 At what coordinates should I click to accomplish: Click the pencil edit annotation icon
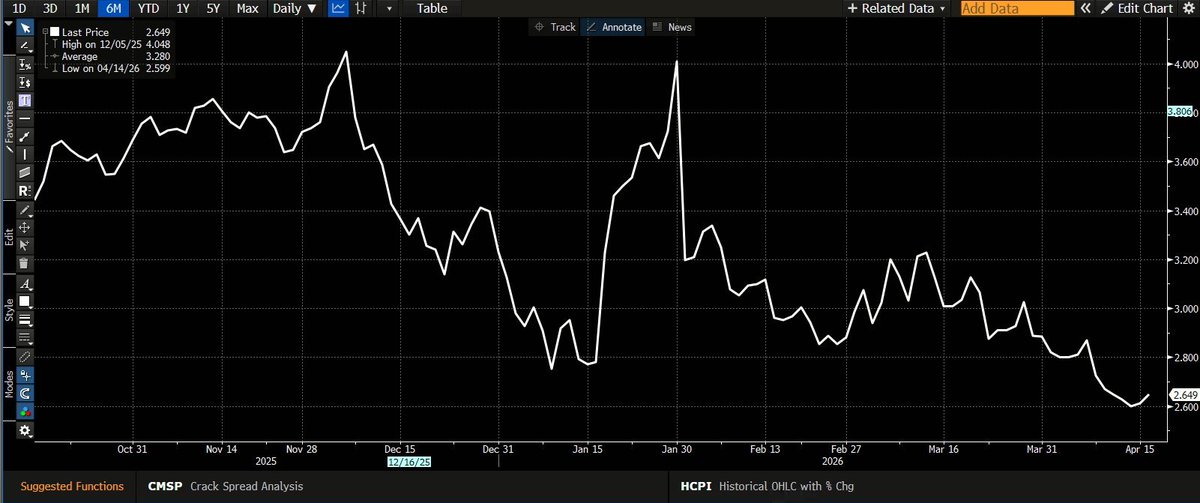pos(25,208)
